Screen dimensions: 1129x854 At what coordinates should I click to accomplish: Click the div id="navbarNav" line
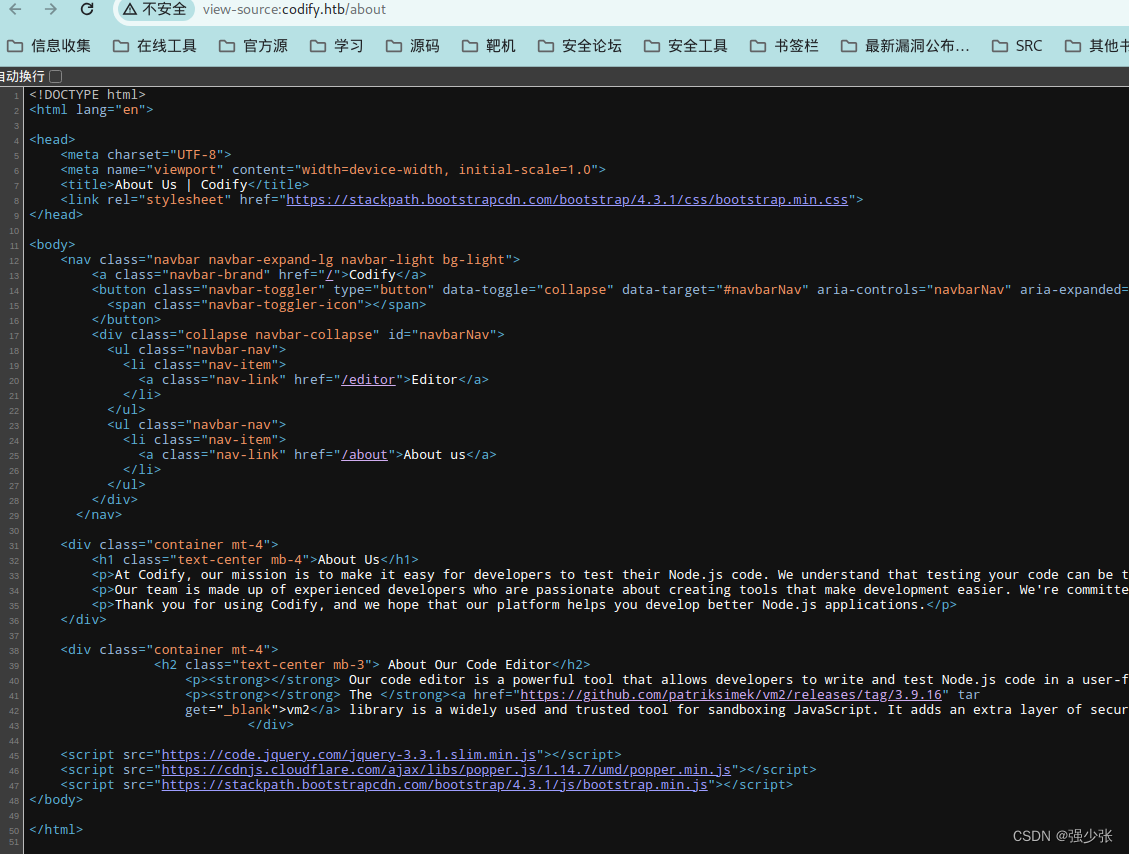298,335
